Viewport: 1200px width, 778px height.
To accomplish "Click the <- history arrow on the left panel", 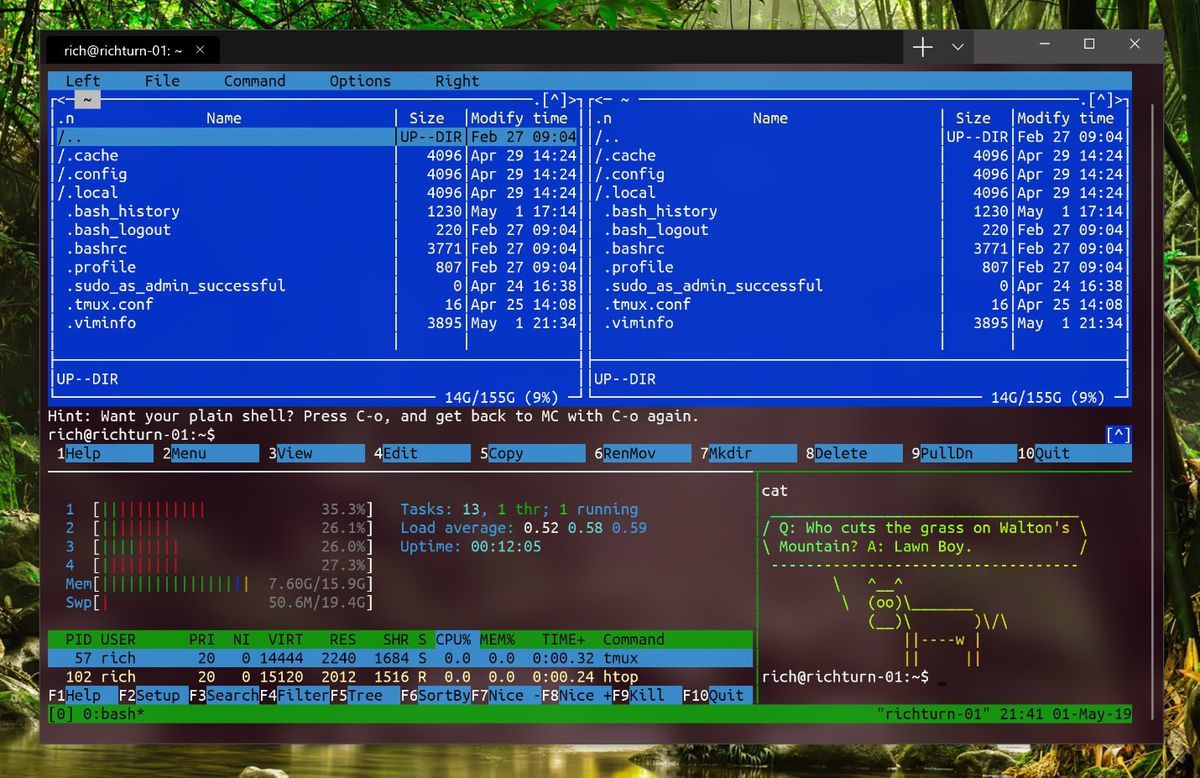I will tap(61, 99).
